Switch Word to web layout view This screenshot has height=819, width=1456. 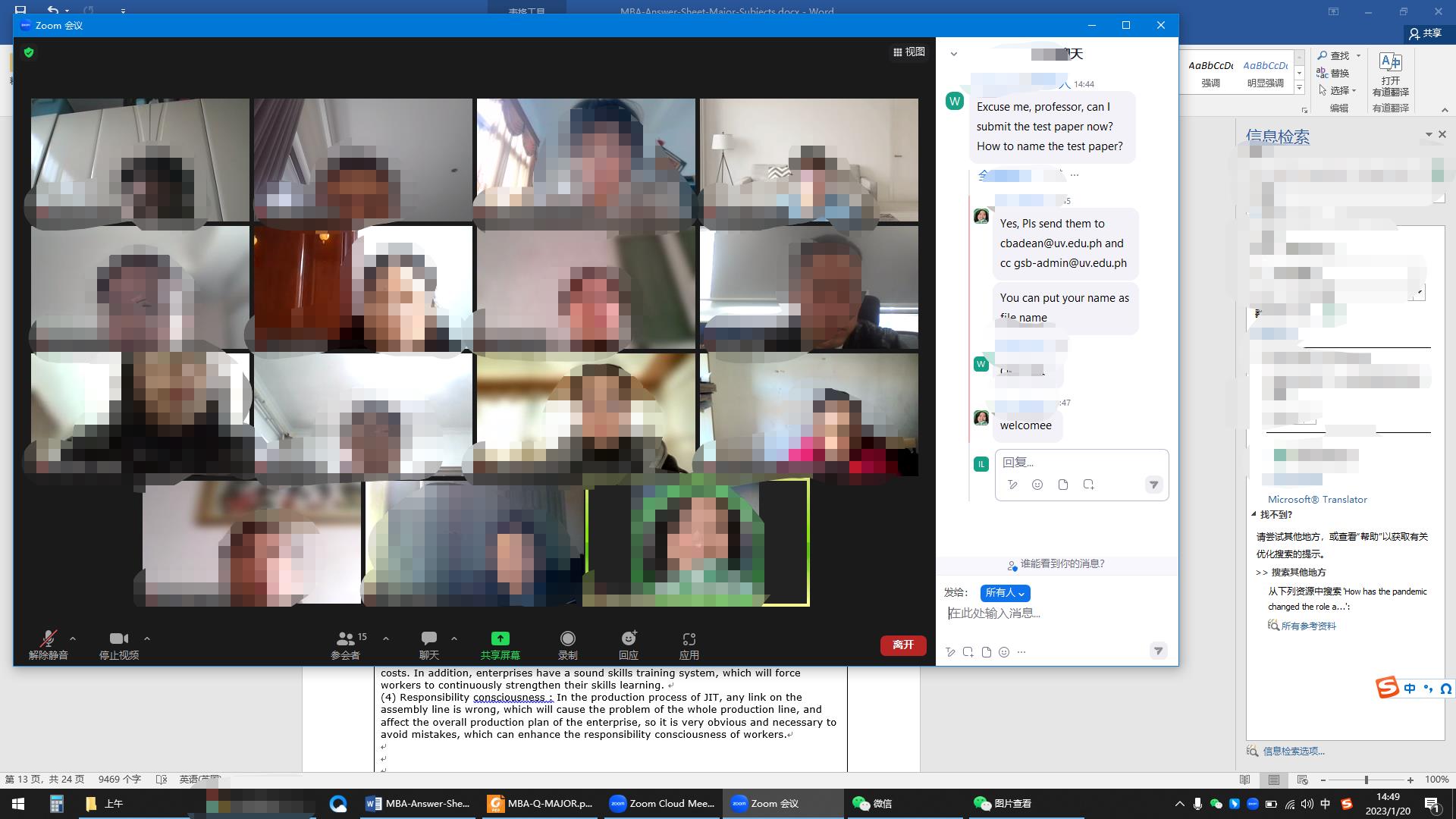tap(1303, 780)
